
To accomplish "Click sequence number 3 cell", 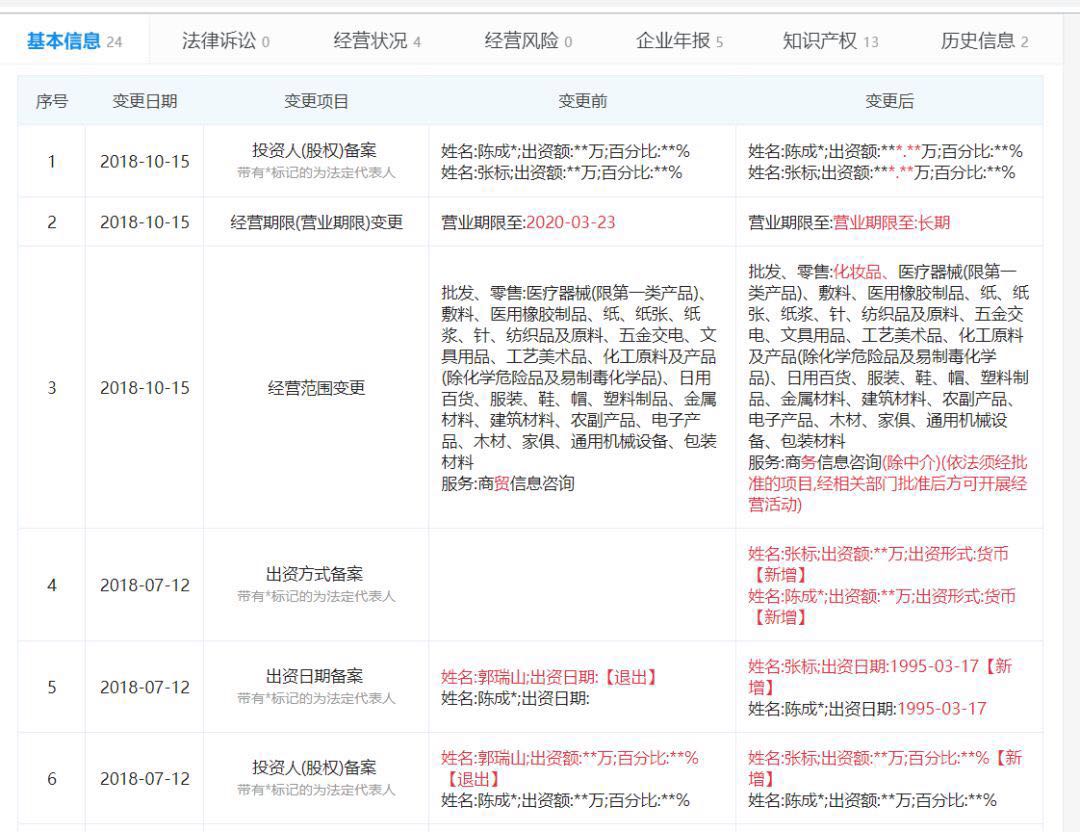I will pyautogui.click(x=52, y=388).
